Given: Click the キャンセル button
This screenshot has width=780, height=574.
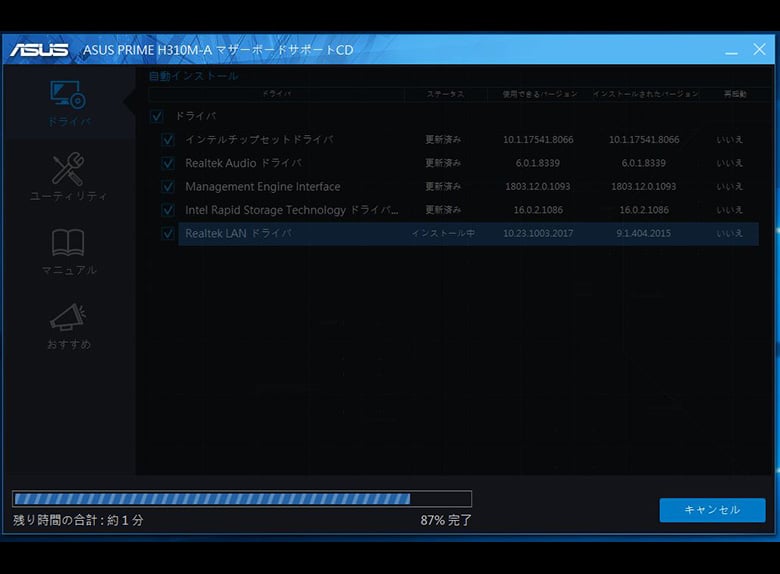Looking at the screenshot, I should tap(712, 510).
